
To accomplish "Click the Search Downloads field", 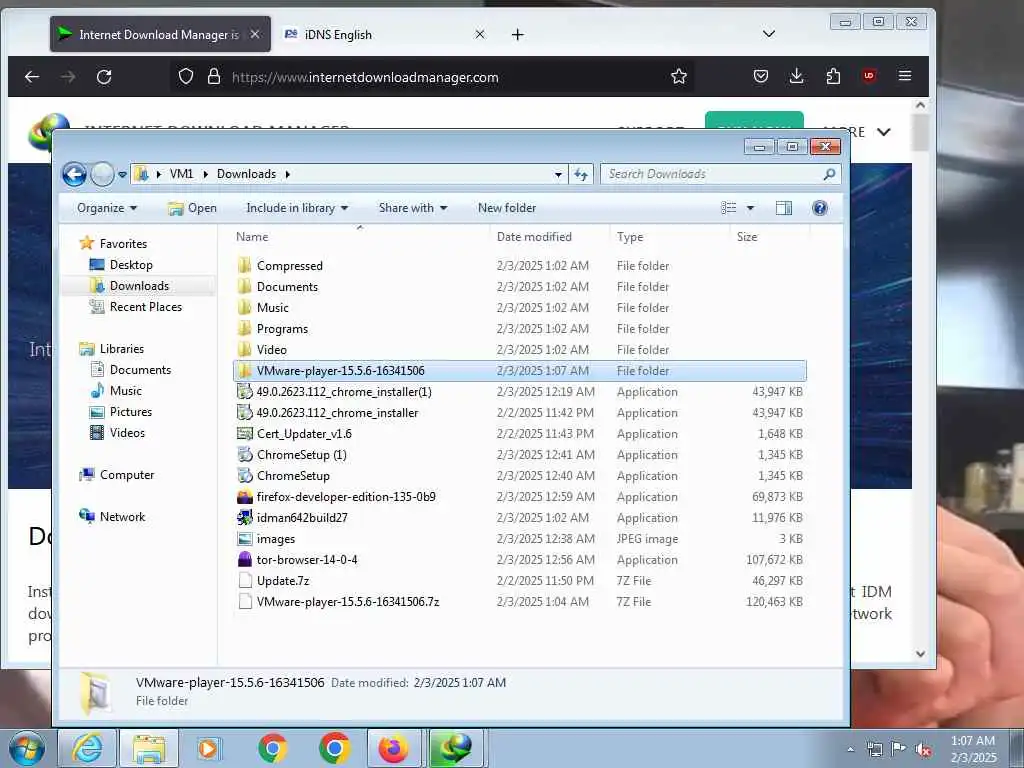I will [x=720, y=174].
